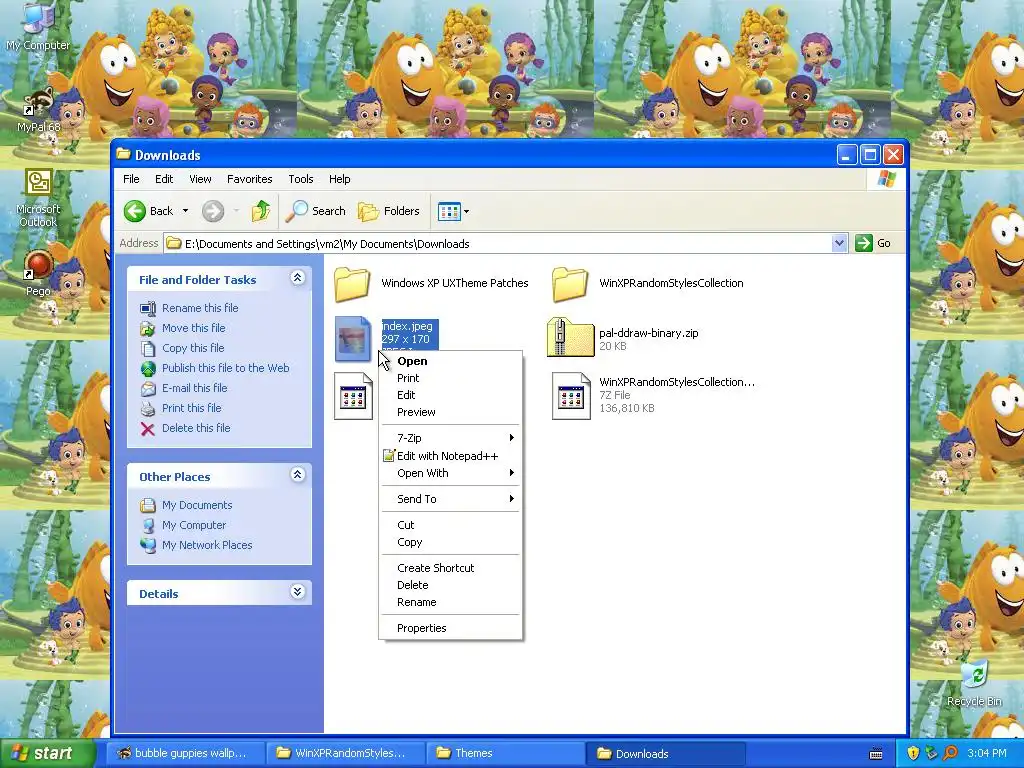Select pal-ddraw-binary.zip archive icon

[x=570, y=337]
